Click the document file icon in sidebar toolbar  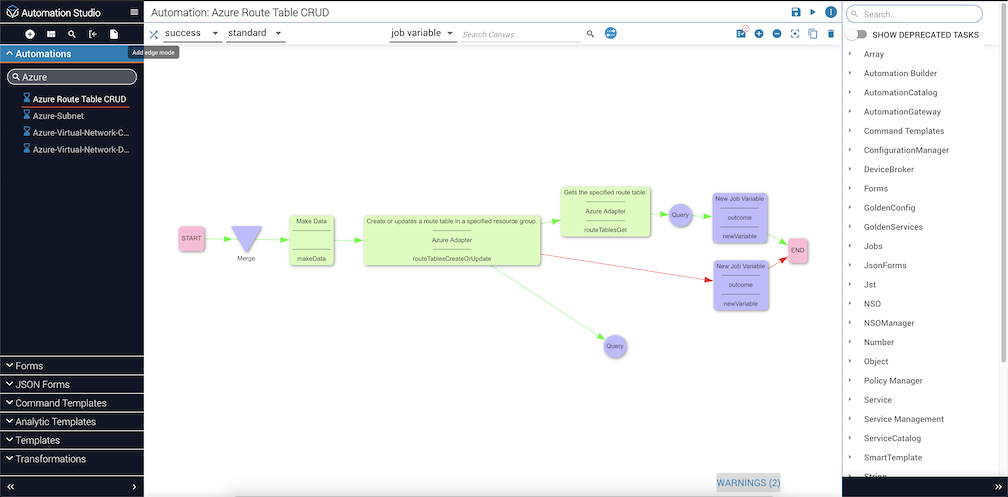[114, 34]
